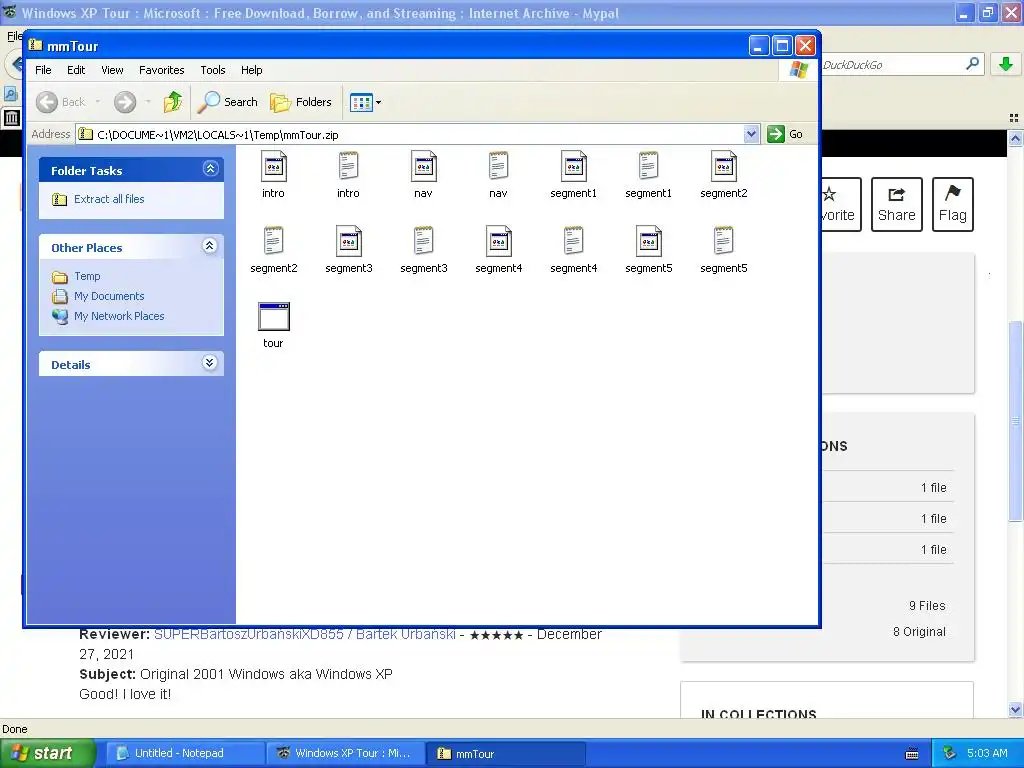Switch to Untitled - Notepad taskbar button
Screen dimensions: 1024x768
pyautogui.click(x=185, y=753)
